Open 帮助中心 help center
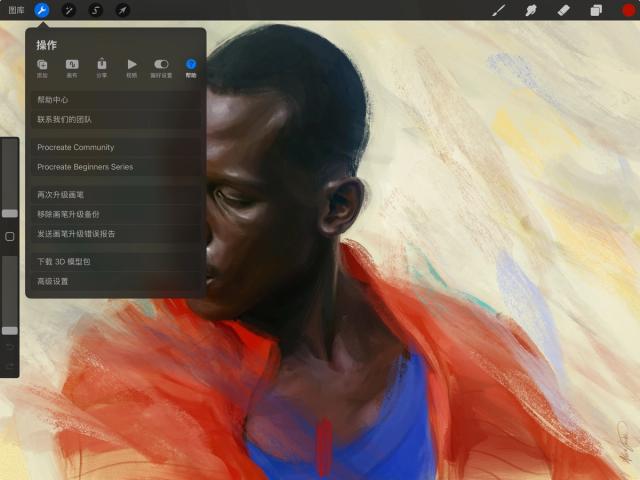Viewport: 640px width, 480px height. [116, 100]
